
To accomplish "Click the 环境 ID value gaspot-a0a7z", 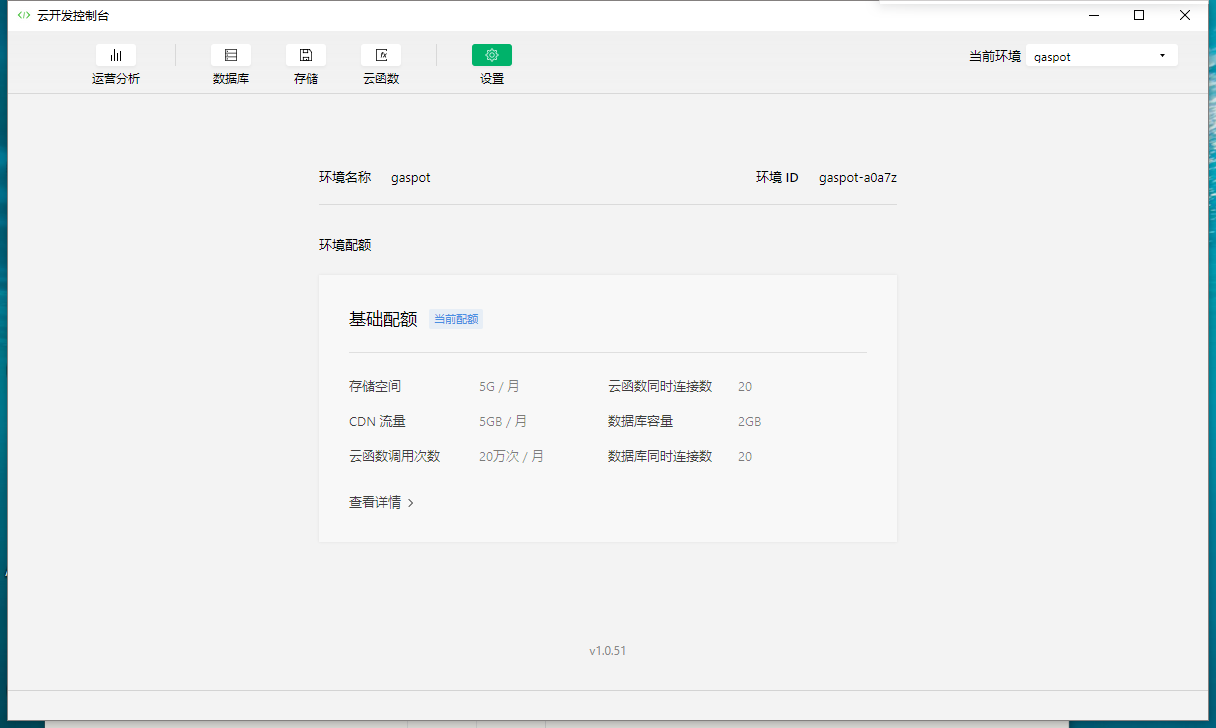I will 857,177.
